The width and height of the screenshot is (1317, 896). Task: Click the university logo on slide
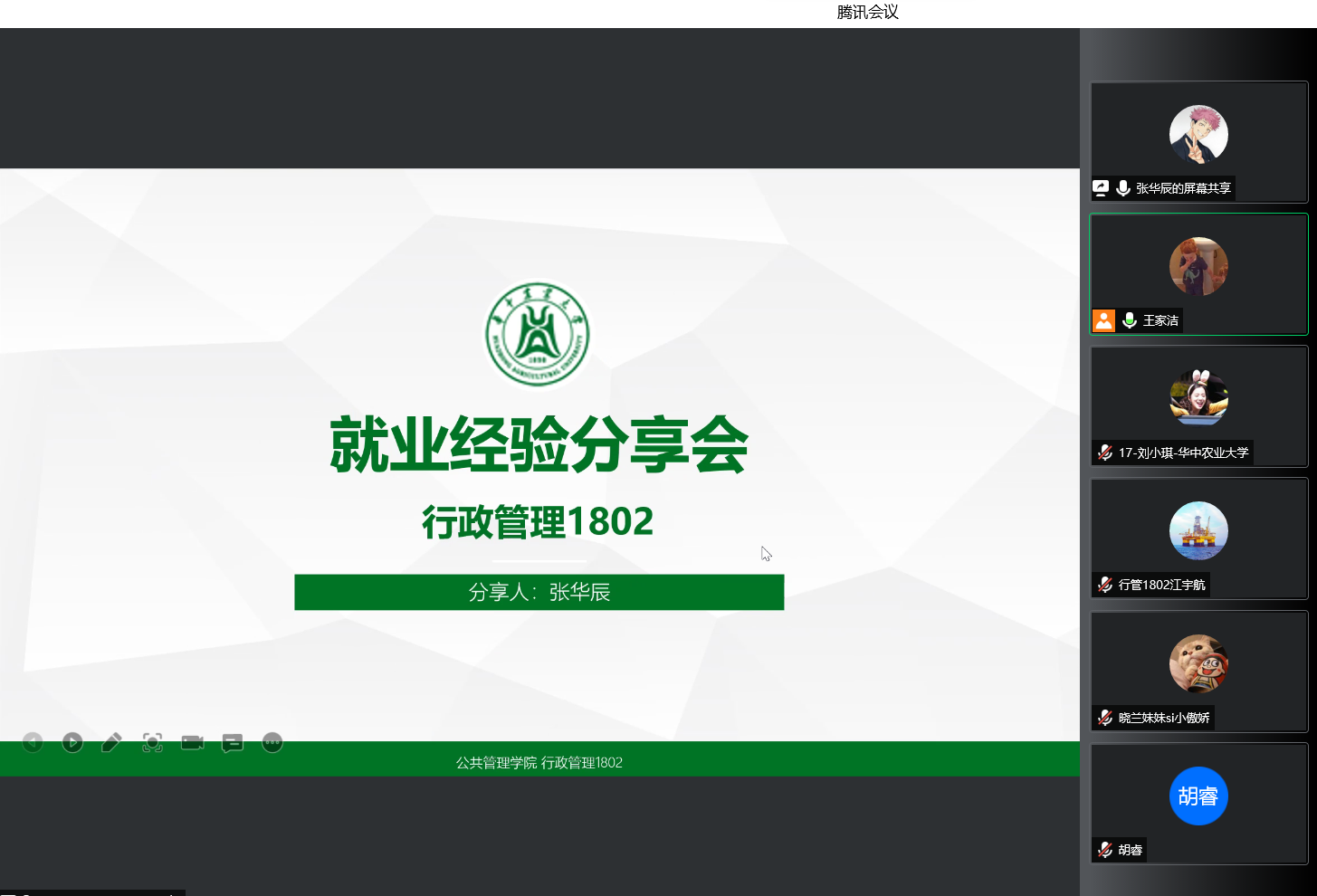pyautogui.click(x=538, y=334)
